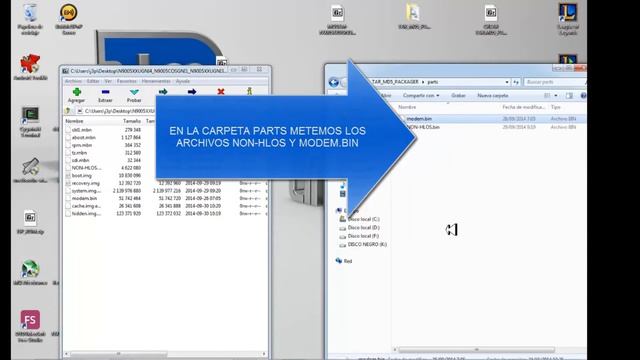Select sdi.mbn in 7-Zip file list
Screen dimensions: 640x360
80,160
